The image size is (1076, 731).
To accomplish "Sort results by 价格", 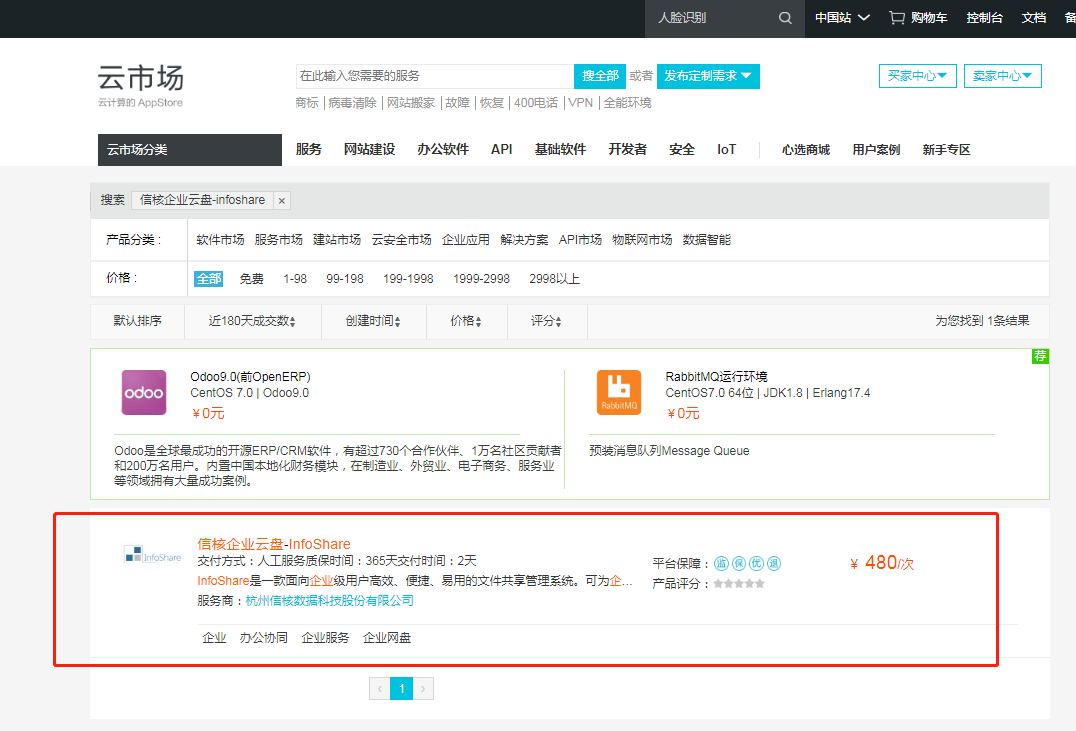I will click(x=466, y=321).
